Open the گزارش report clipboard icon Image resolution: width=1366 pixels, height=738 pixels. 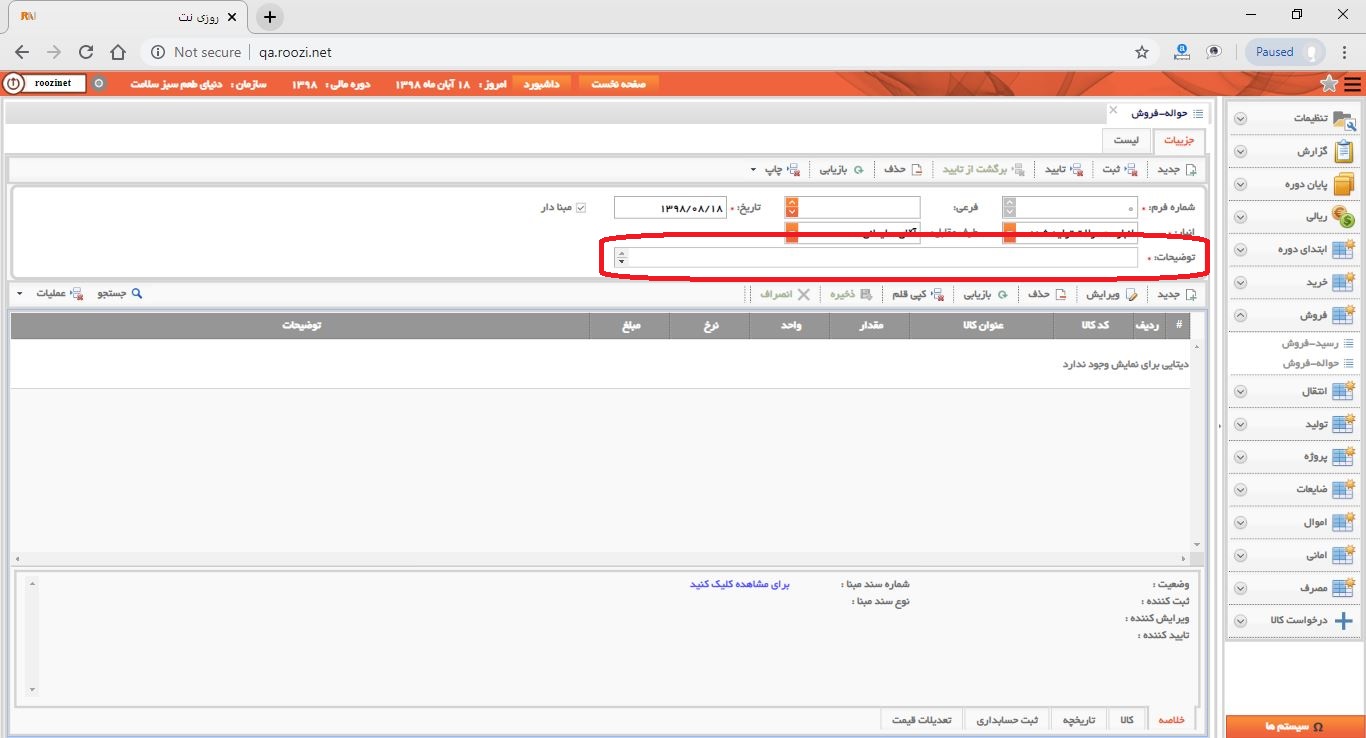pyautogui.click(x=1344, y=152)
